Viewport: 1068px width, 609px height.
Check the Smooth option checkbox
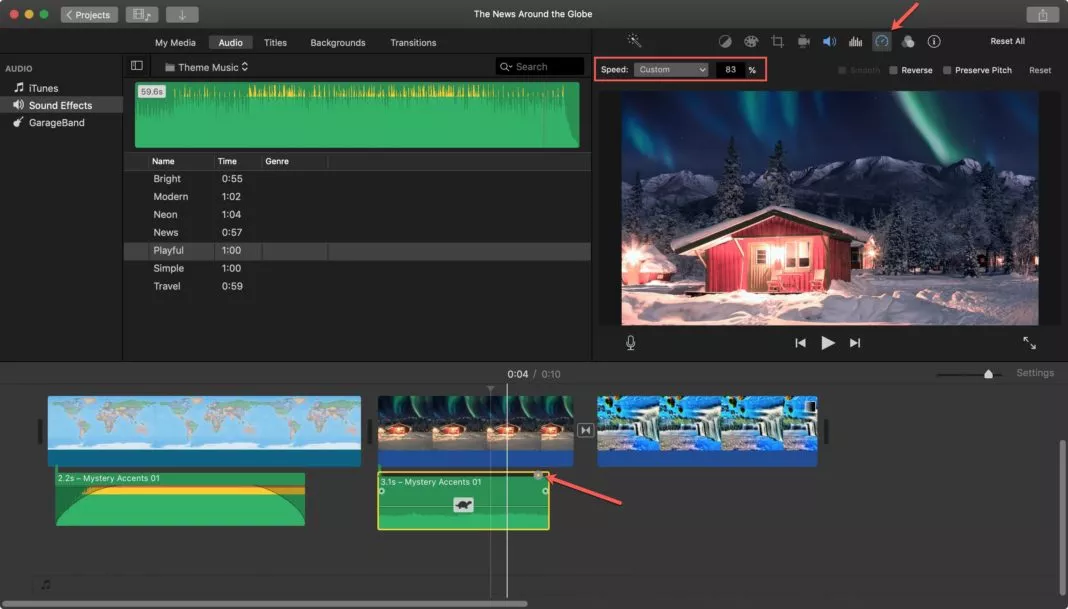[x=843, y=71]
